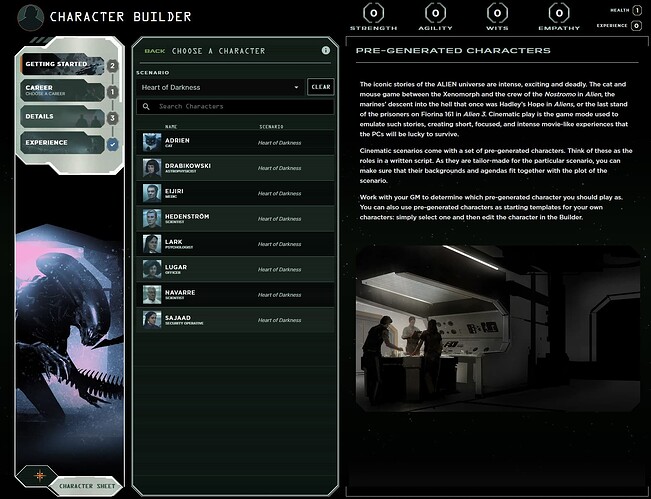Open the Character Sheet
The width and height of the screenshot is (651, 499).
[87, 486]
